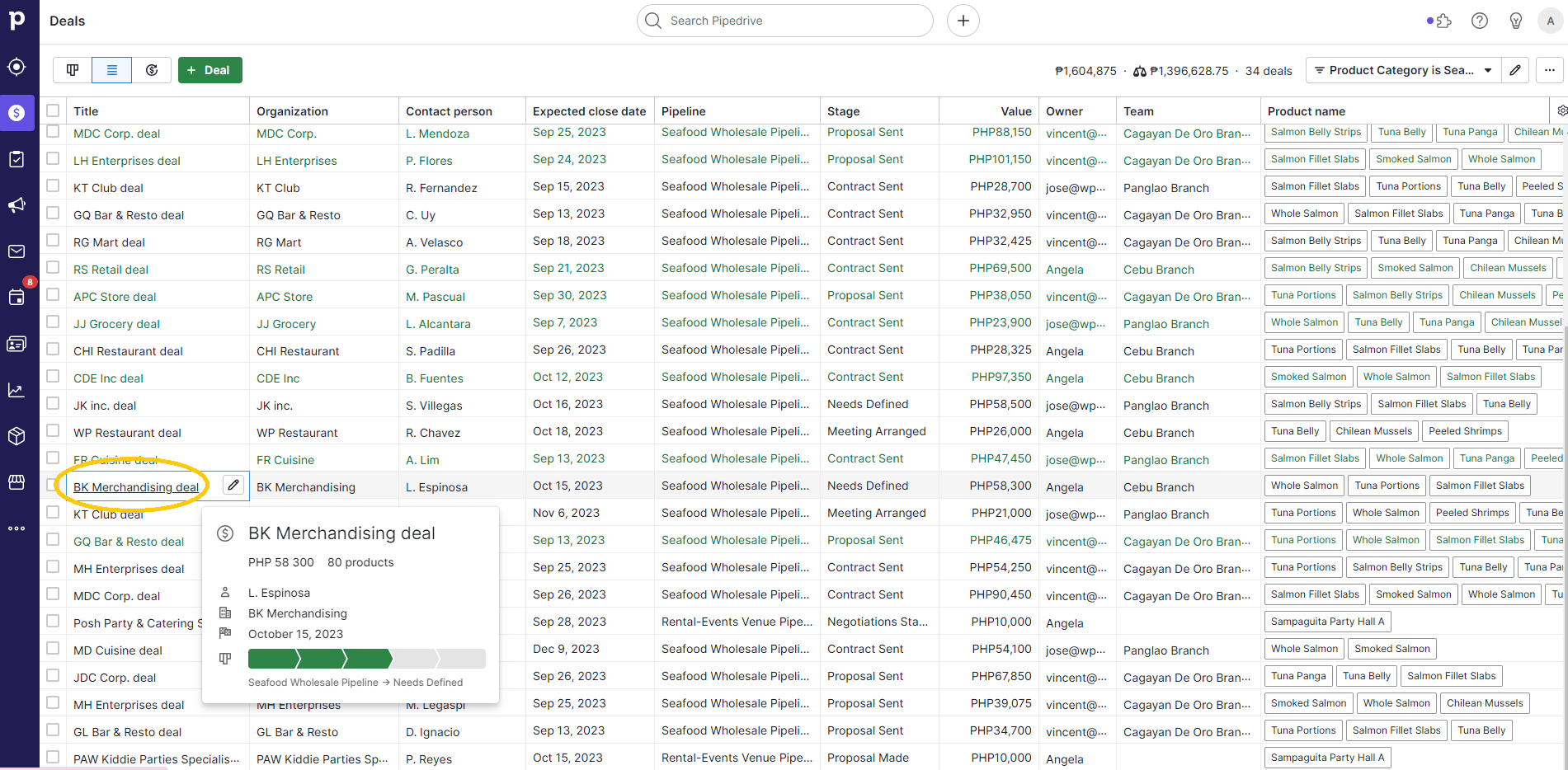
Task: Open Leads radar icon in sidebar
Action: click(x=17, y=67)
